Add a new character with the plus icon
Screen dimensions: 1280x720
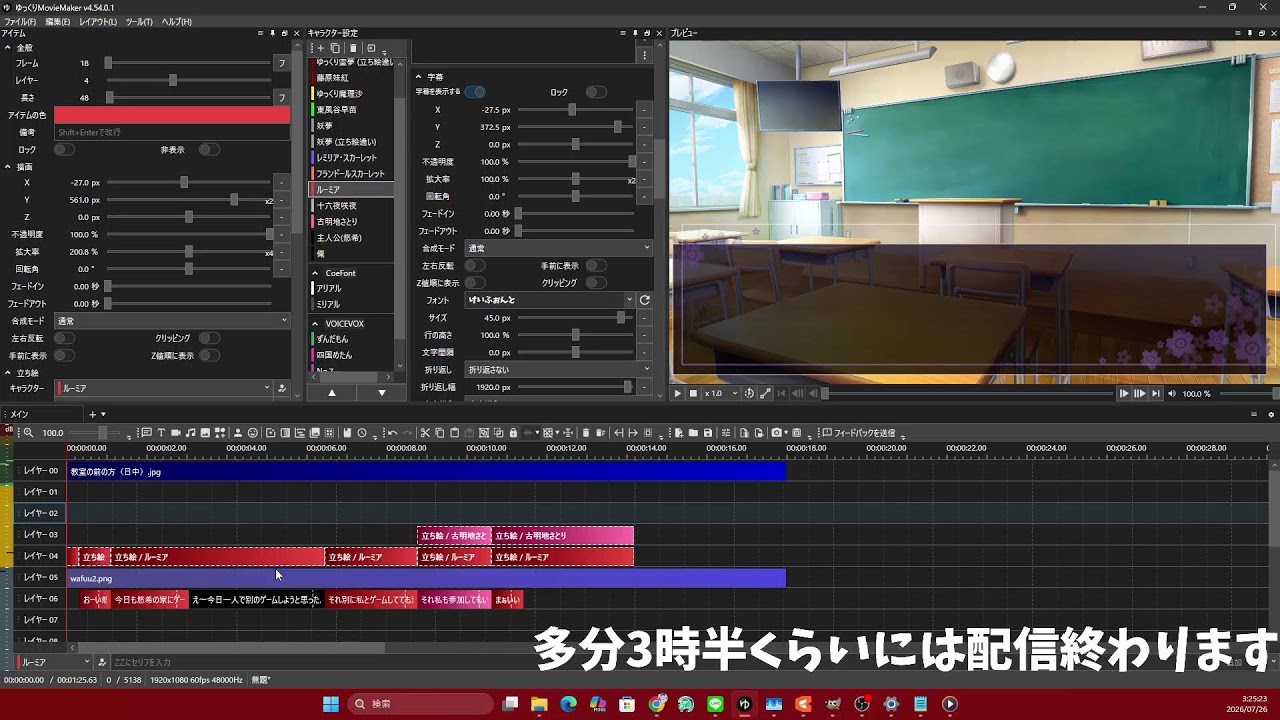320,48
